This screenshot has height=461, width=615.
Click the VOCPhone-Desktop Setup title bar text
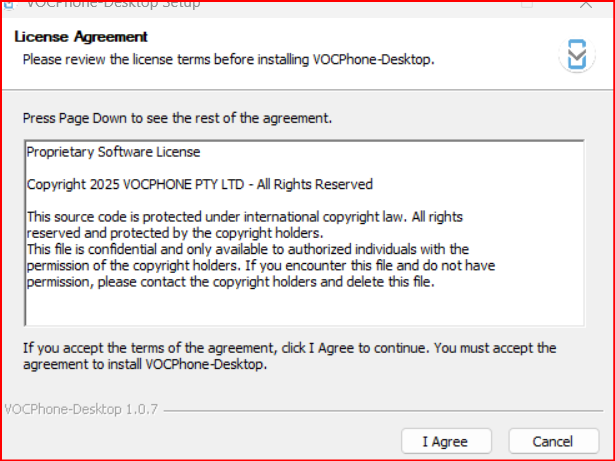click(x=113, y=4)
